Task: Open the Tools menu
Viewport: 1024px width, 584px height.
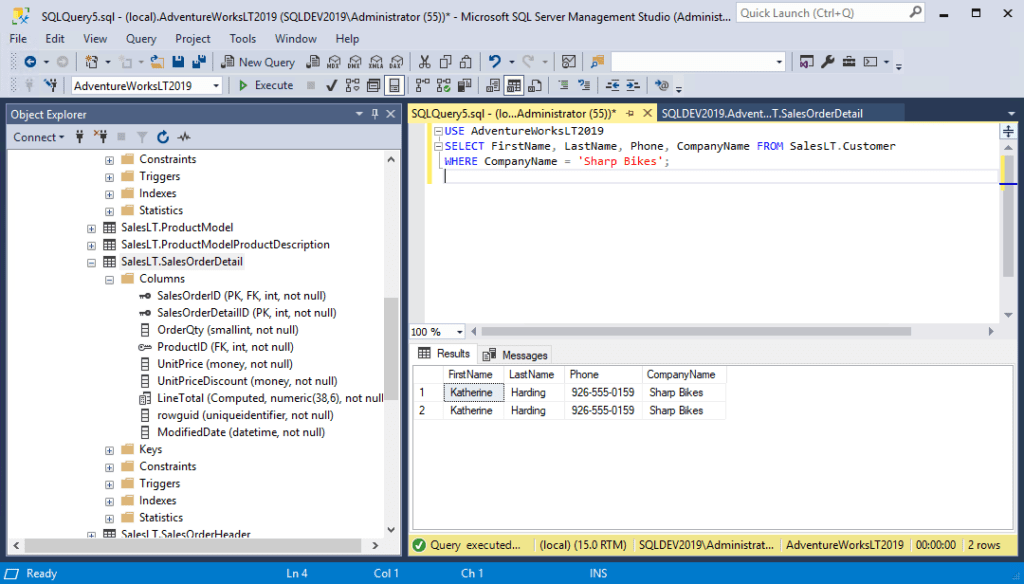Action: click(x=242, y=39)
